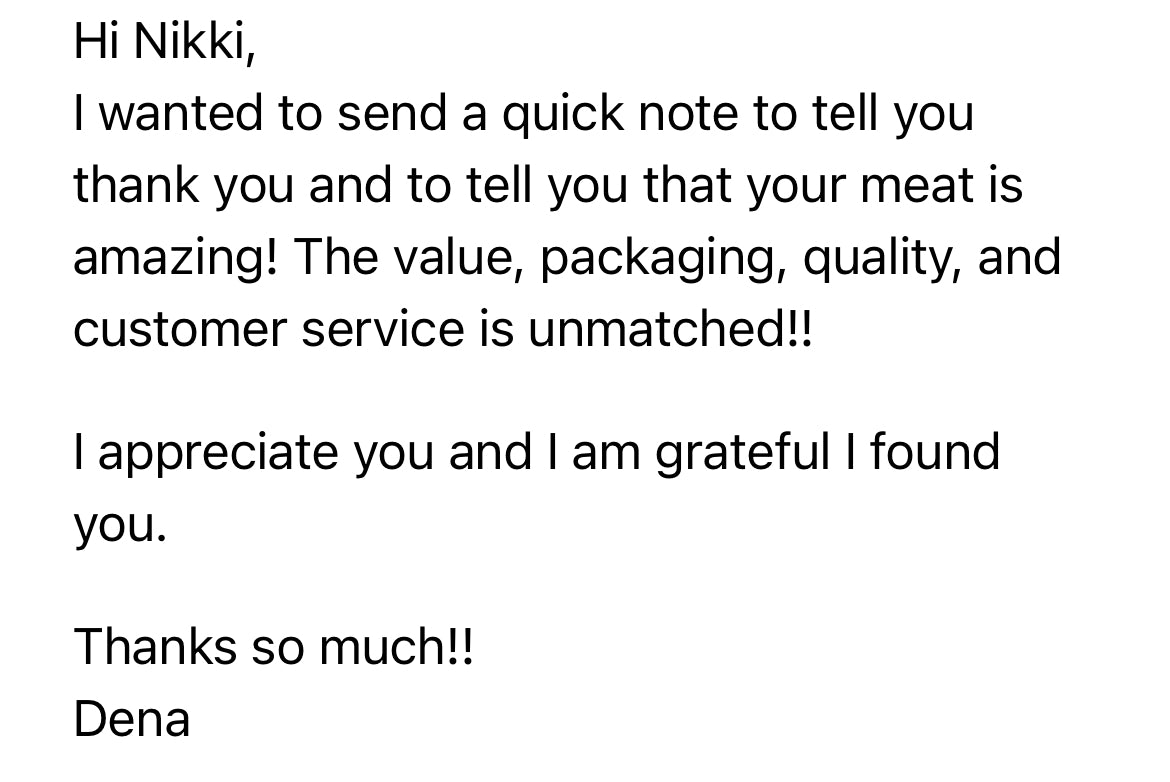
Task: Click the word amazing with exclamation mark
Action: pos(175,257)
